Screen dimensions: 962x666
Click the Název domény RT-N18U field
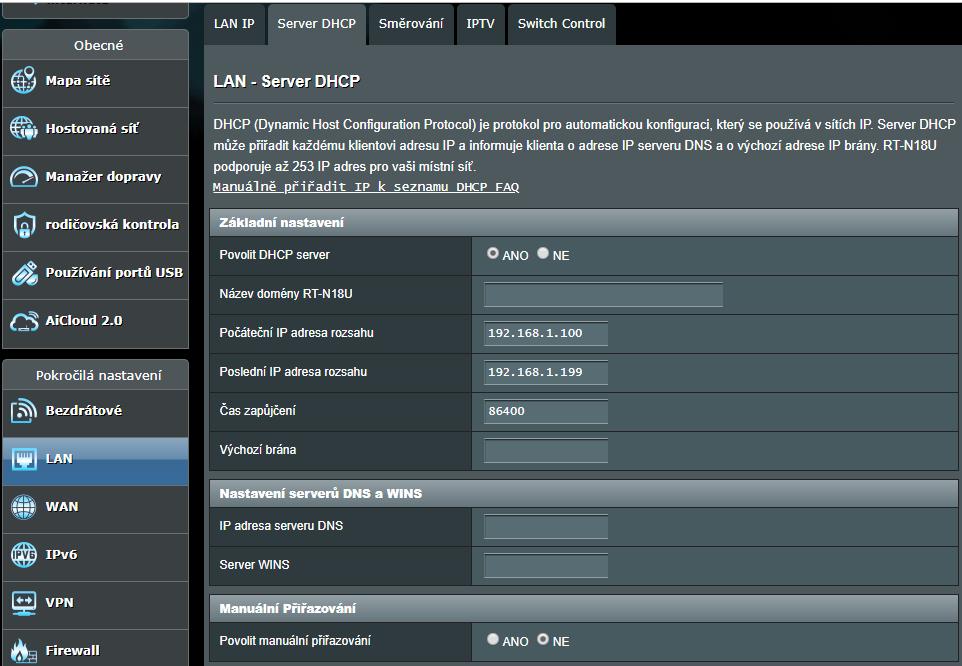(603, 294)
